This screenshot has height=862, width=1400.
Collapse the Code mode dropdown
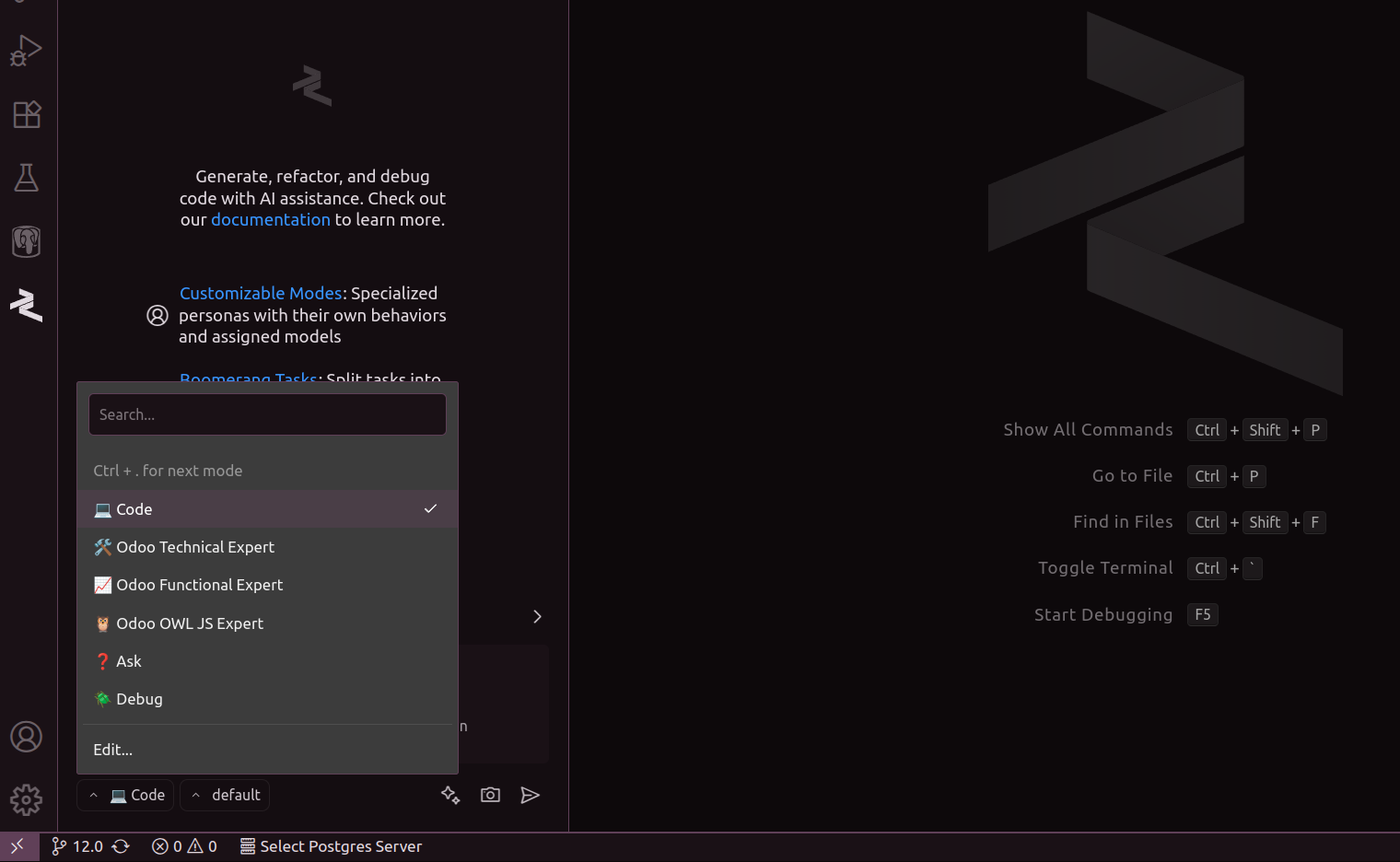tap(126, 795)
